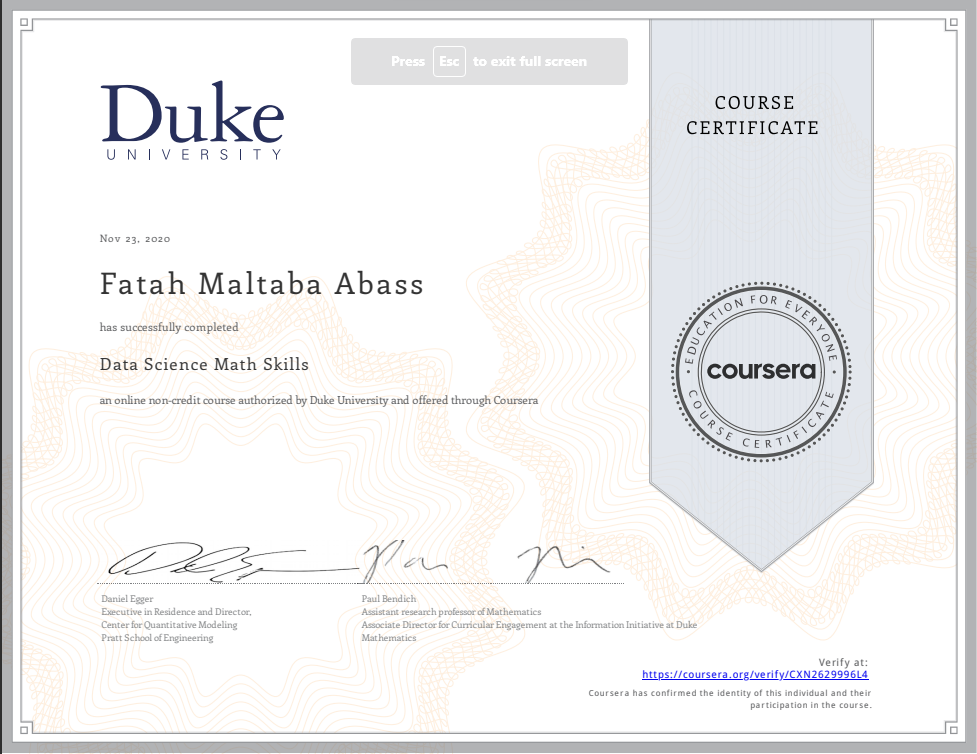This screenshot has width=977, height=754.
Task: Click the name Daniel Egger
Action: point(127,599)
